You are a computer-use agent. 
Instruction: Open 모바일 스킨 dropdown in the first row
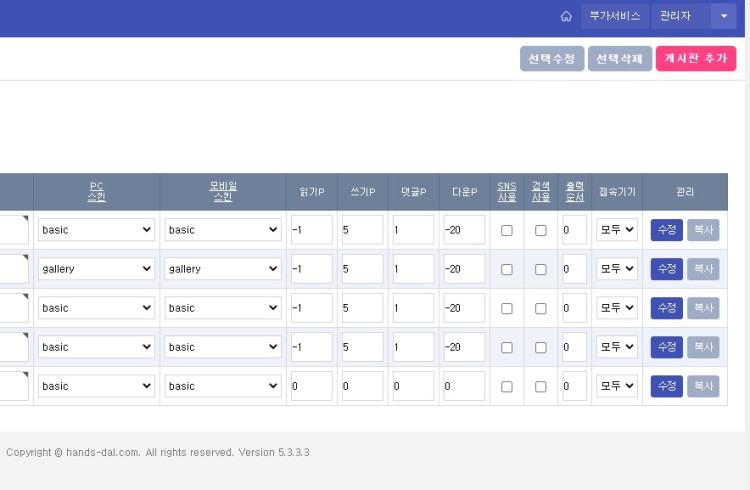223,230
